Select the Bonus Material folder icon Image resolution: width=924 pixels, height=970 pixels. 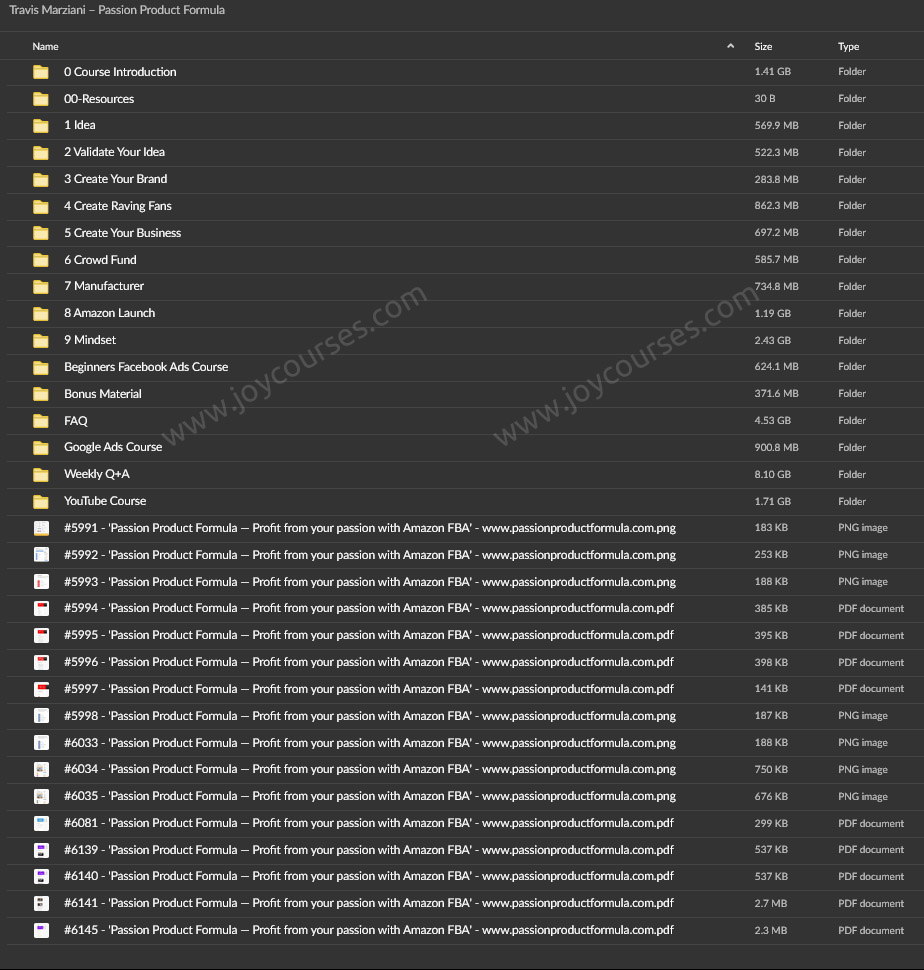41,394
